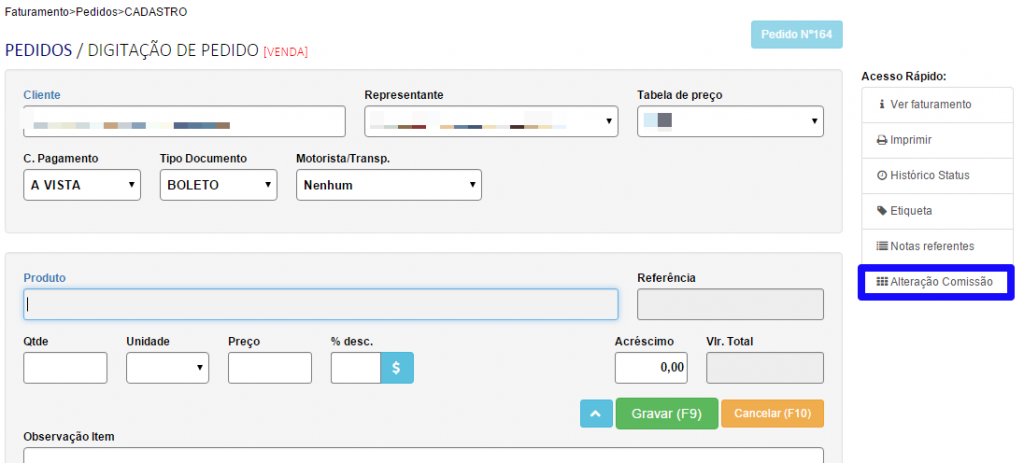Open the Unidade dropdown
Viewport: 1024px width, 463px height.
click(x=167, y=368)
